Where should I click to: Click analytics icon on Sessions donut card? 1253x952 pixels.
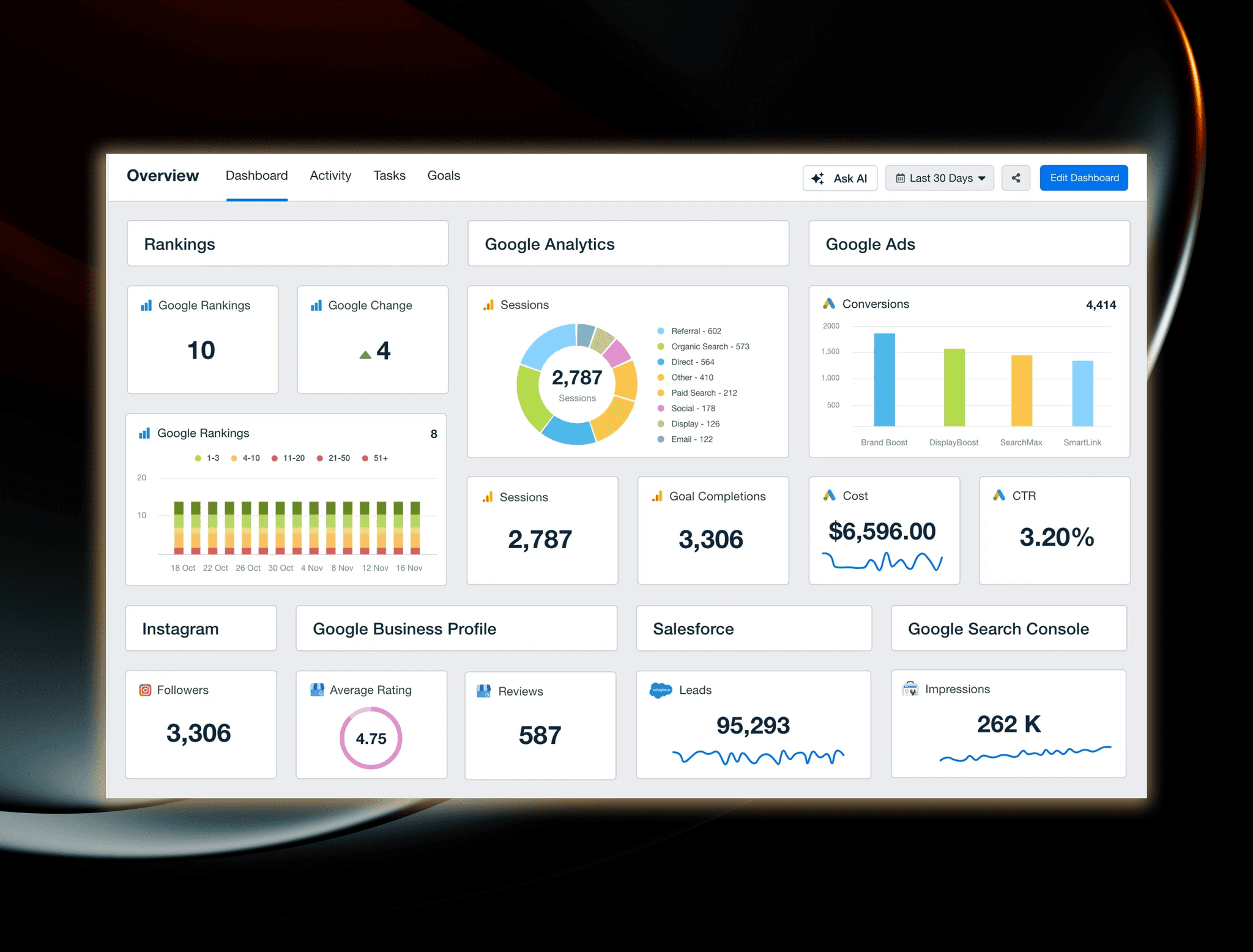coord(488,305)
